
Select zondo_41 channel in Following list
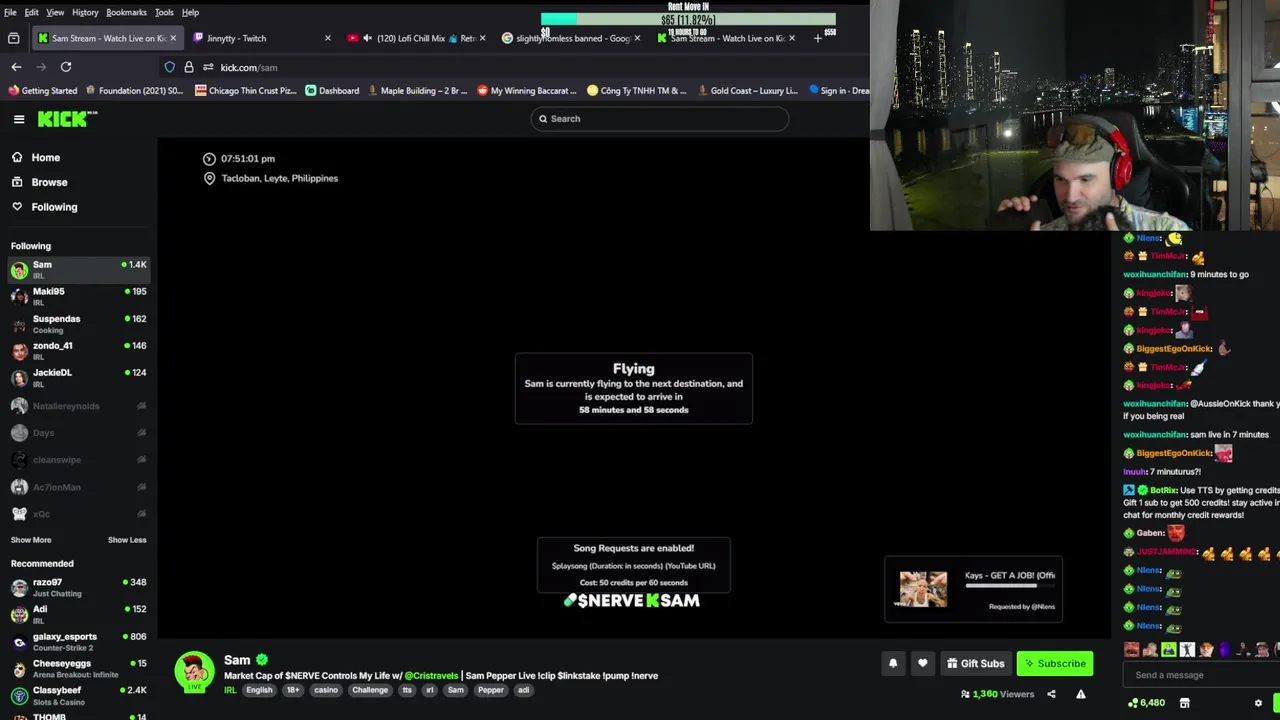(78, 351)
